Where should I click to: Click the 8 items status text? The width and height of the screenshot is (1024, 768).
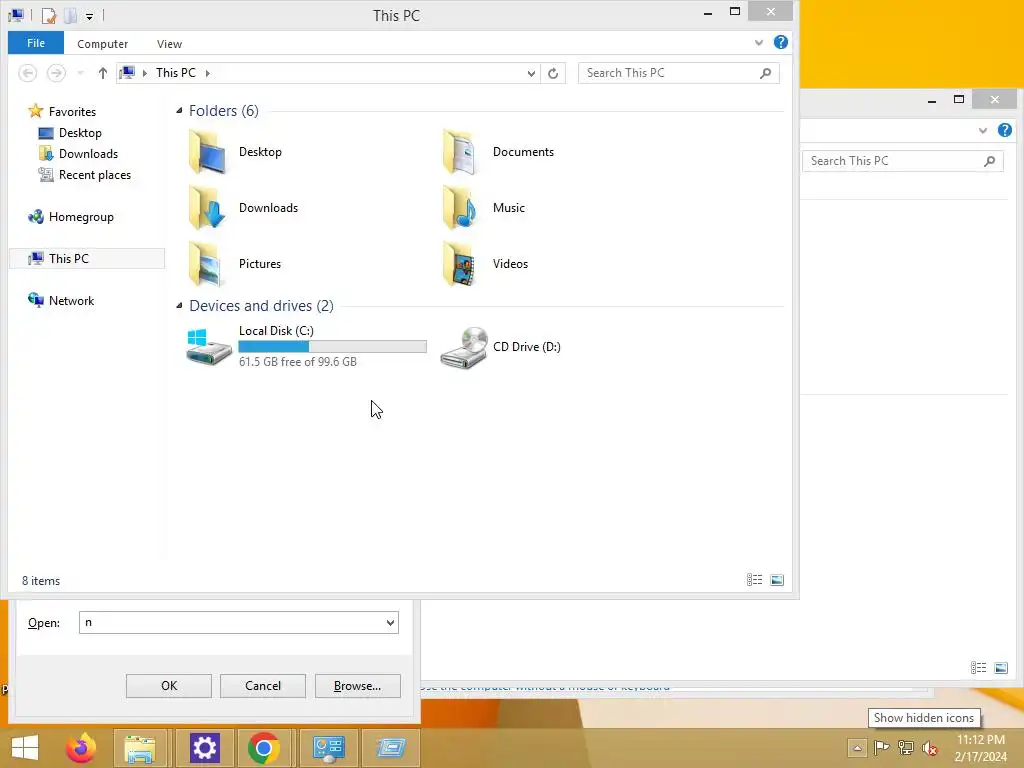pos(40,581)
